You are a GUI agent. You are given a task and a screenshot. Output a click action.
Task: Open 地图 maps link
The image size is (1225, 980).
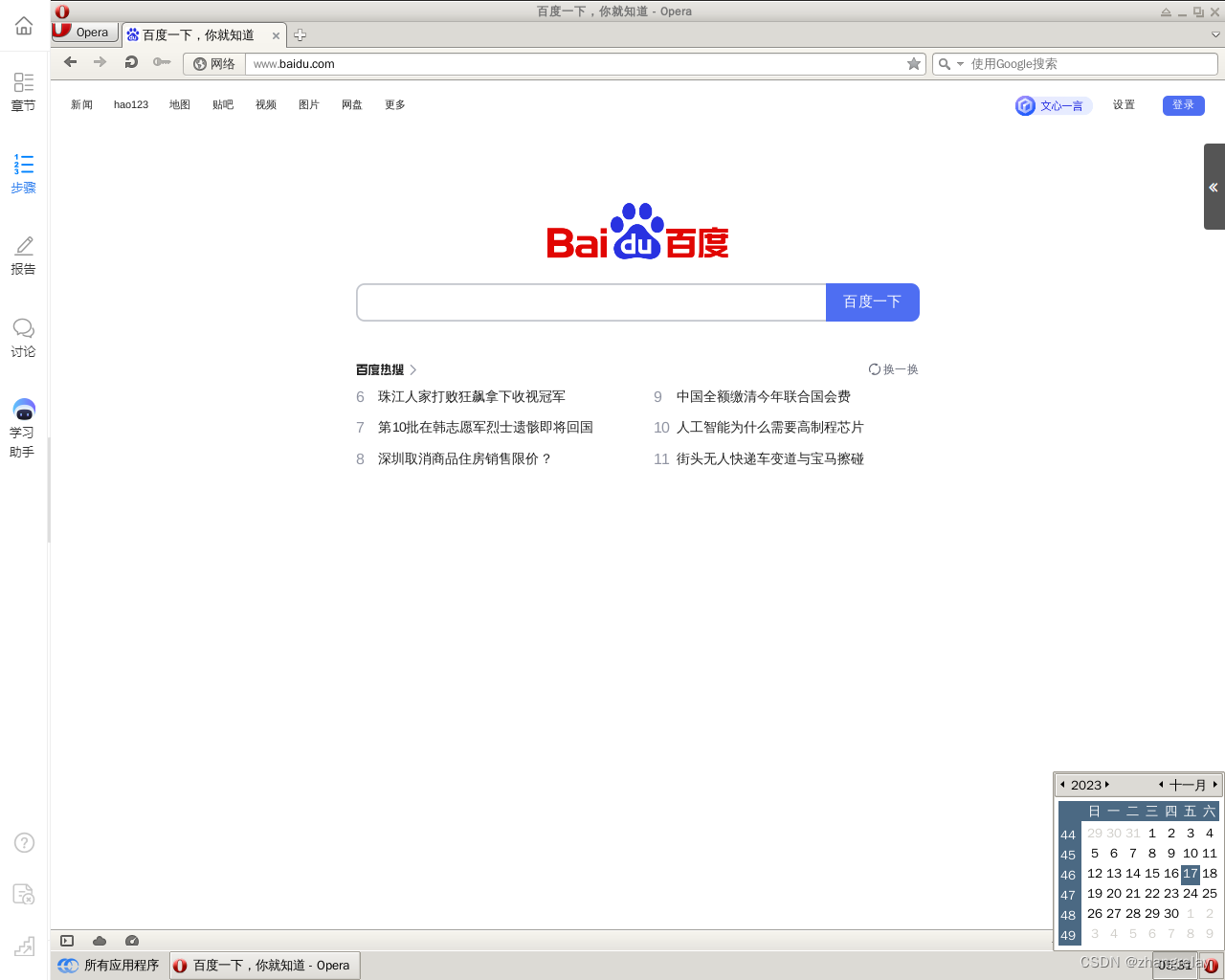tap(180, 105)
